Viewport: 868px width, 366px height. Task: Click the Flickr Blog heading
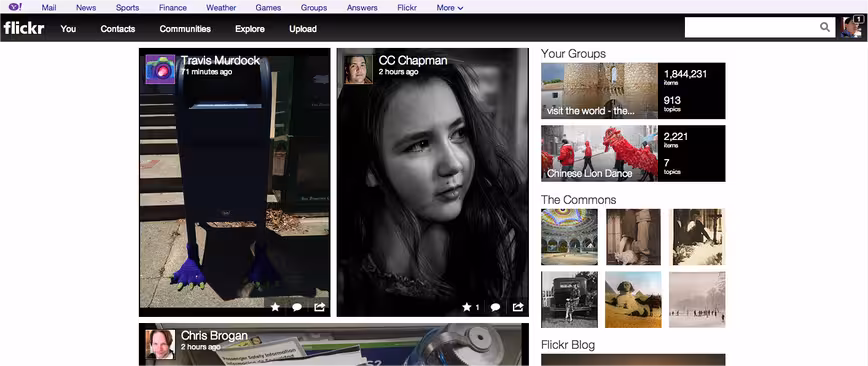[568, 345]
